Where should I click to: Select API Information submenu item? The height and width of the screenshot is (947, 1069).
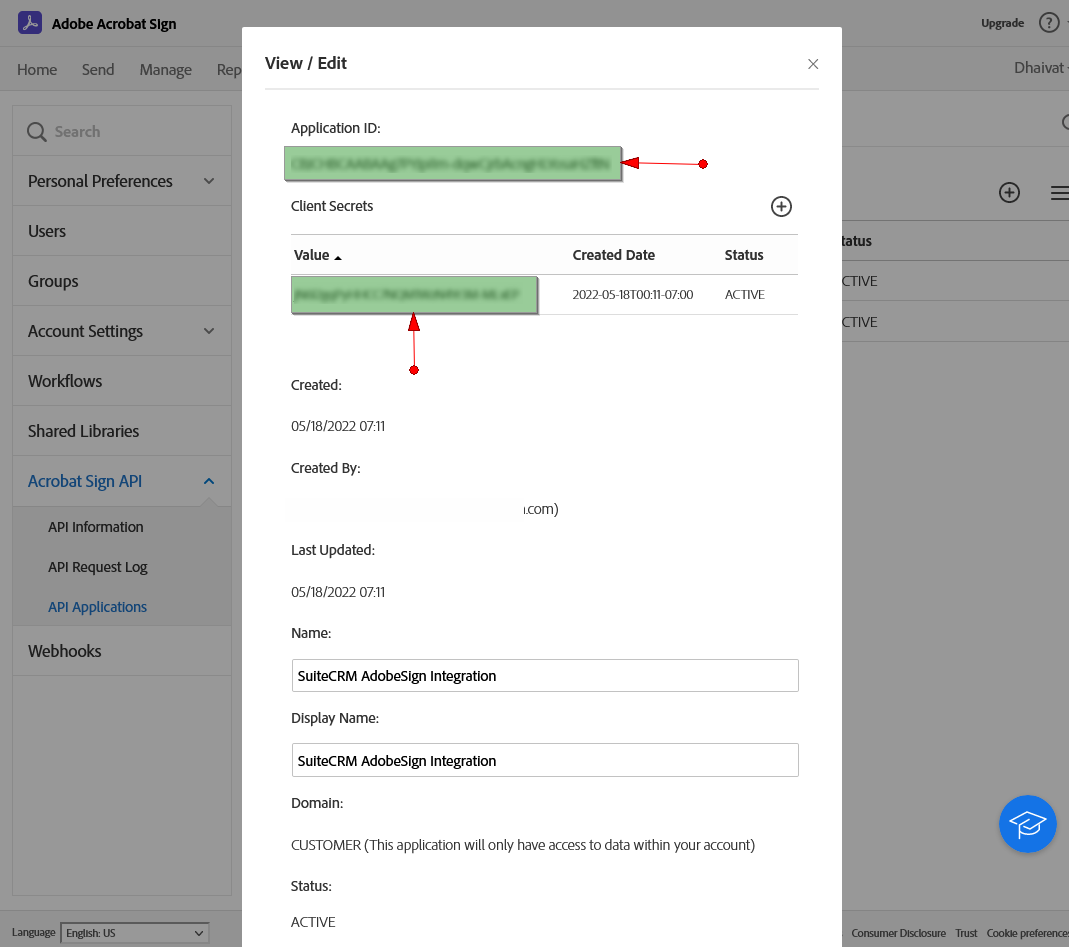point(95,527)
